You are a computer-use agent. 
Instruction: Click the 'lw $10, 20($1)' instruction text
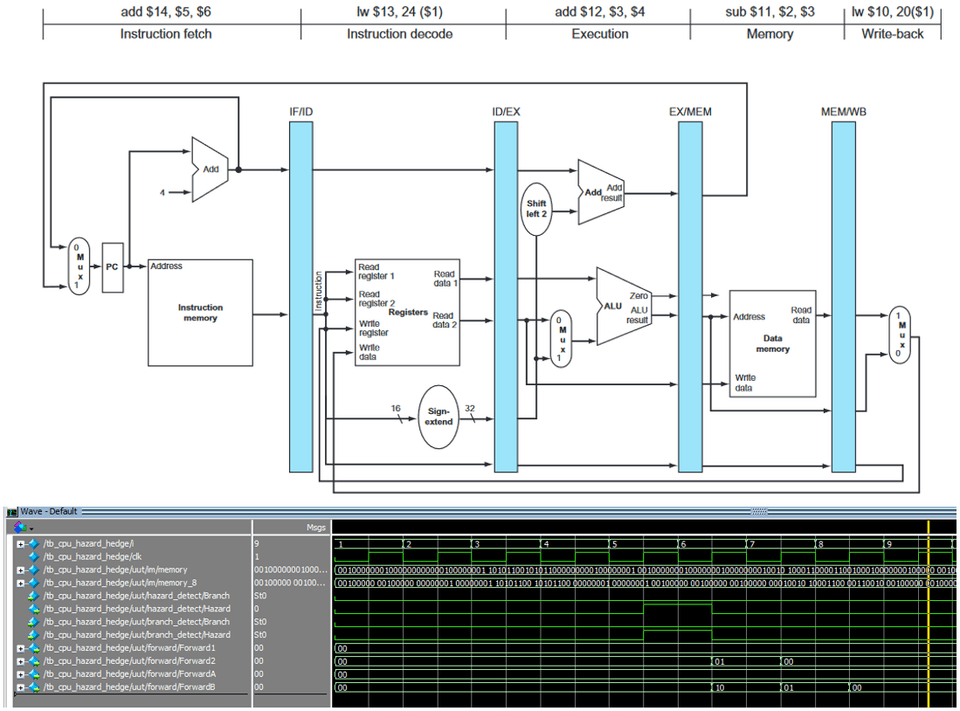893,12
